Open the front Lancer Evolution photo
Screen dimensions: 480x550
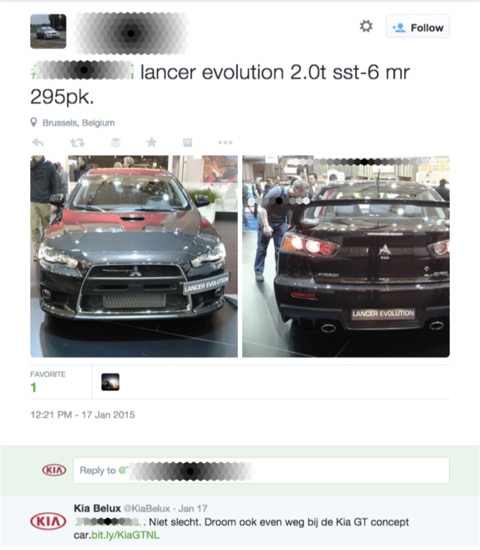coord(134,256)
